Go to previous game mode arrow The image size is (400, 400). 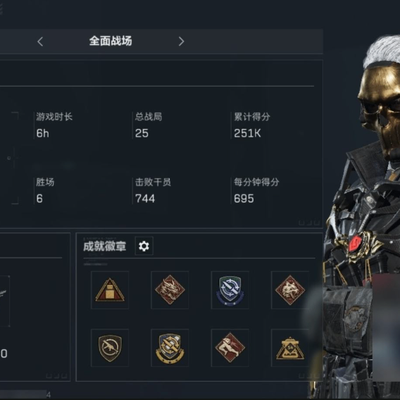tap(40, 42)
